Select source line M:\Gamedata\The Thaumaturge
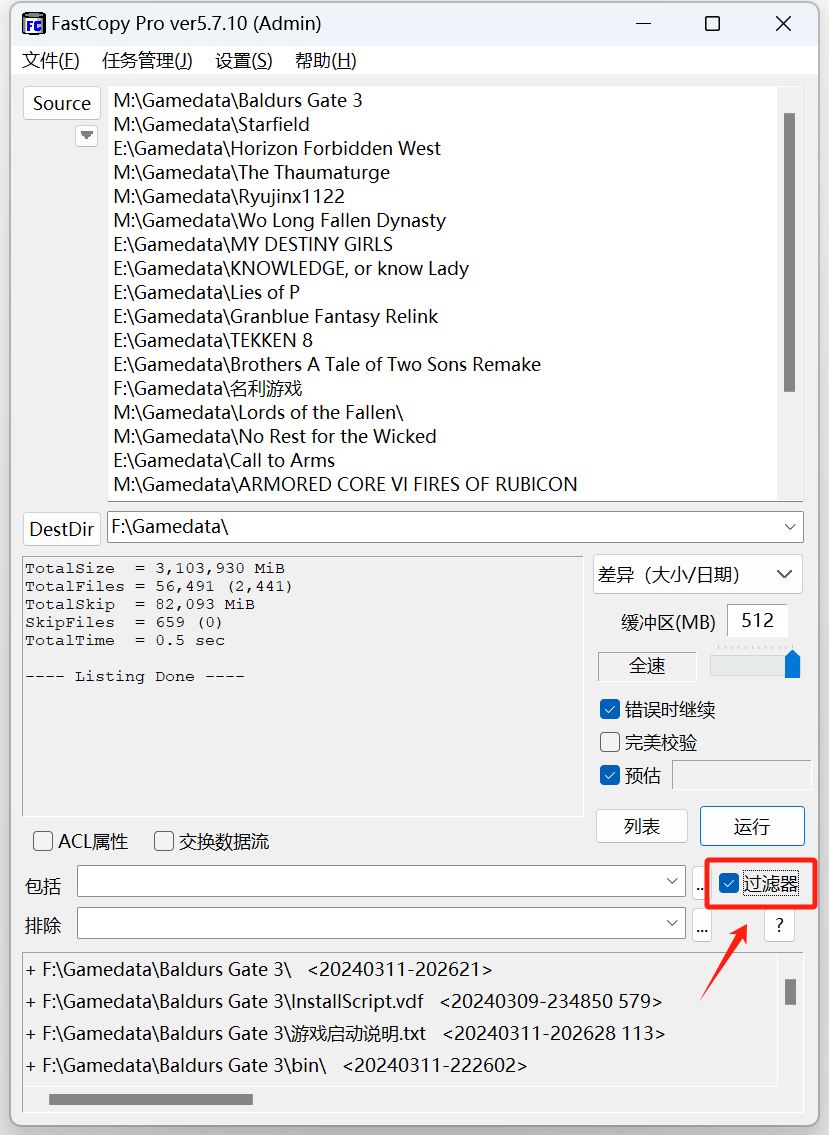829x1135 pixels. click(x=251, y=172)
